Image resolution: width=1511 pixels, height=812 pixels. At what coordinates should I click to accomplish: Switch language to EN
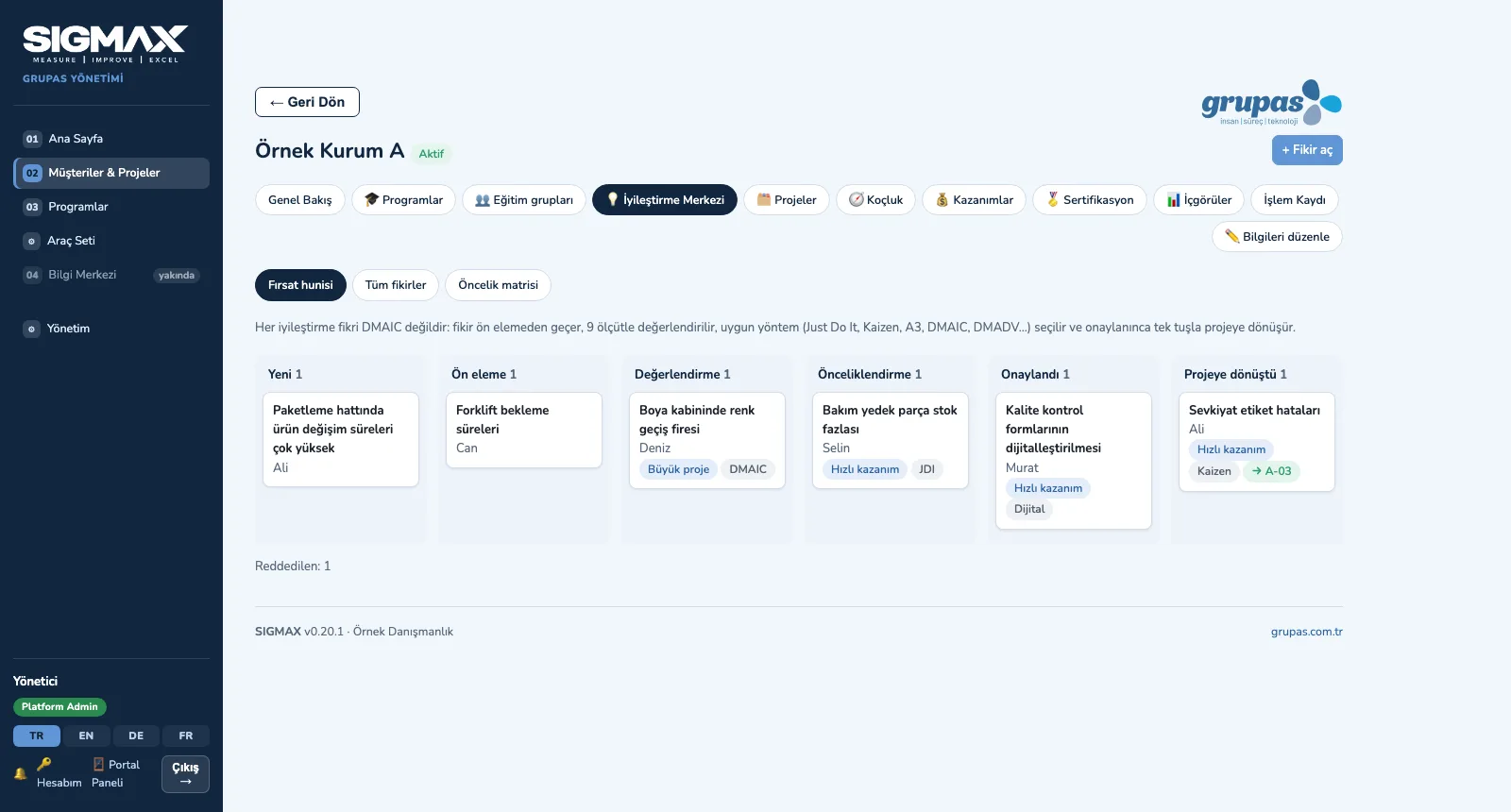[x=86, y=736]
